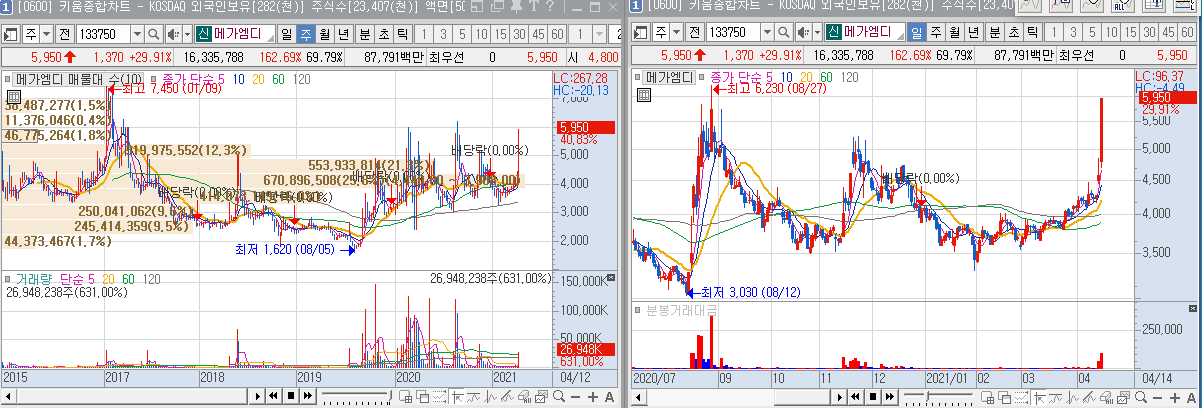Click the fast-forward button in left chart playback bar
The image size is (1202, 408).
[308, 396]
